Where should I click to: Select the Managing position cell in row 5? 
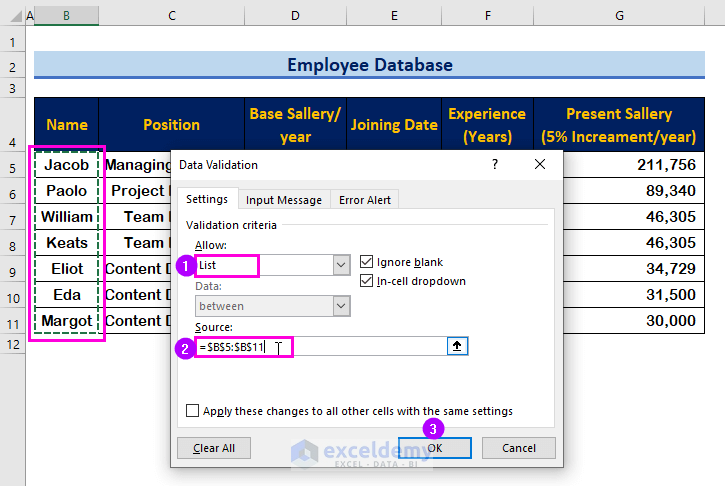[135, 165]
